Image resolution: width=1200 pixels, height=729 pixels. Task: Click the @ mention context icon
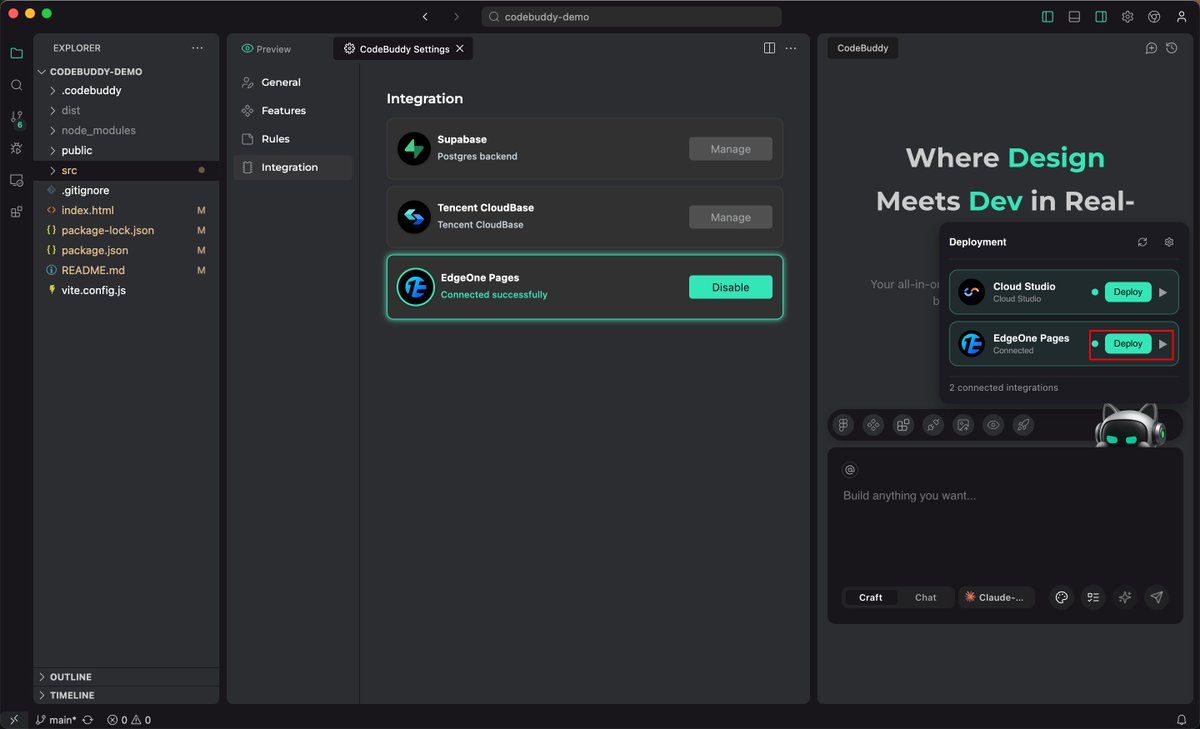(x=850, y=470)
